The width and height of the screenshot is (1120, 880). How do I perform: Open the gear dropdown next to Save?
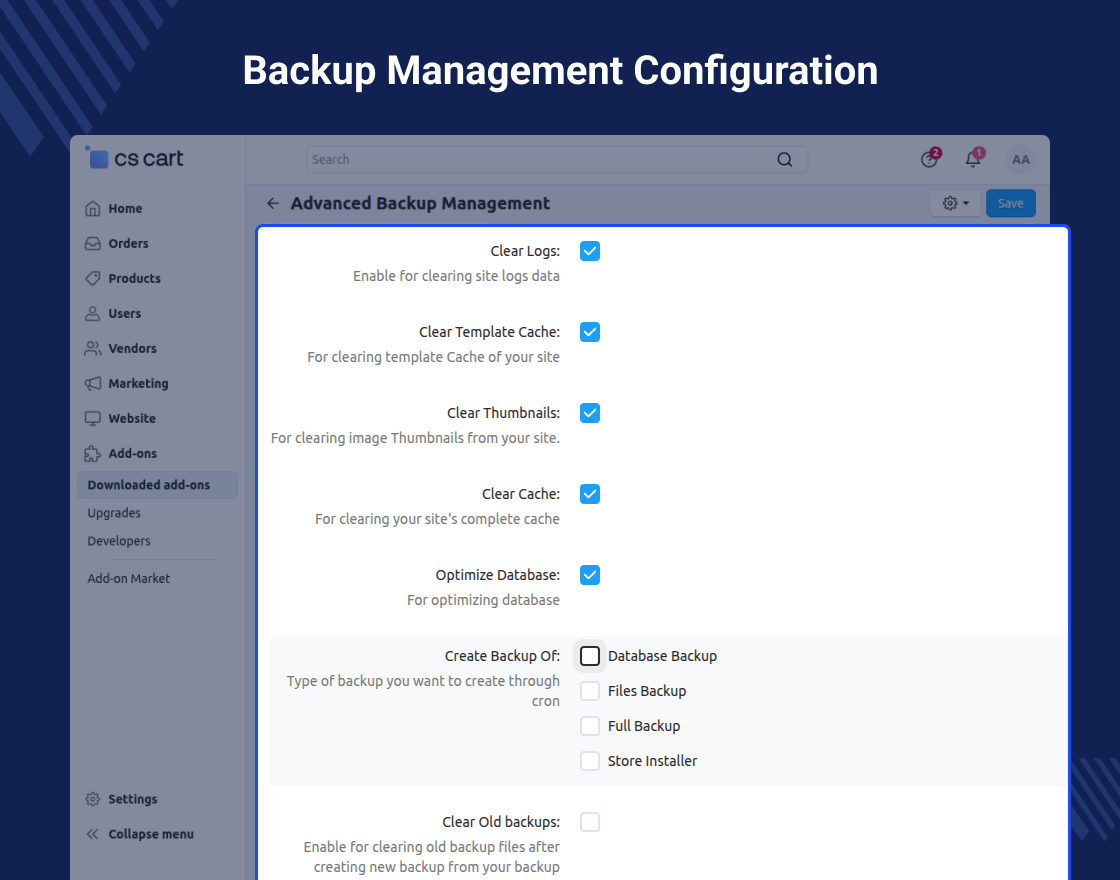pos(956,204)
